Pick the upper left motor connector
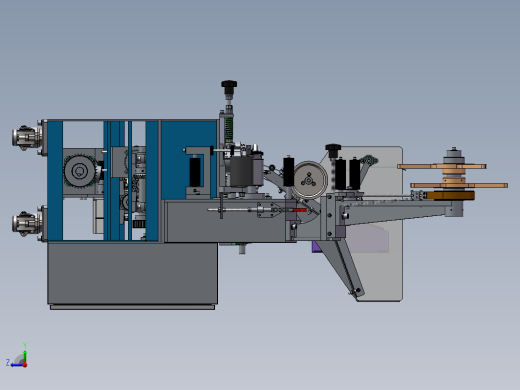The height and width of the screenshot is (390, 520). click(x=26, y=137)
